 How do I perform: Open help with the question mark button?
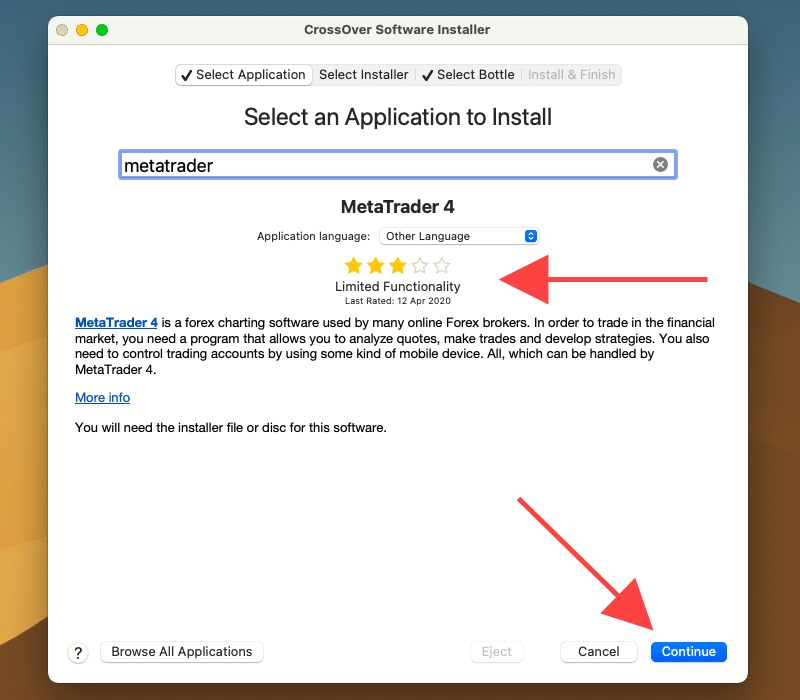coord(79,652)
